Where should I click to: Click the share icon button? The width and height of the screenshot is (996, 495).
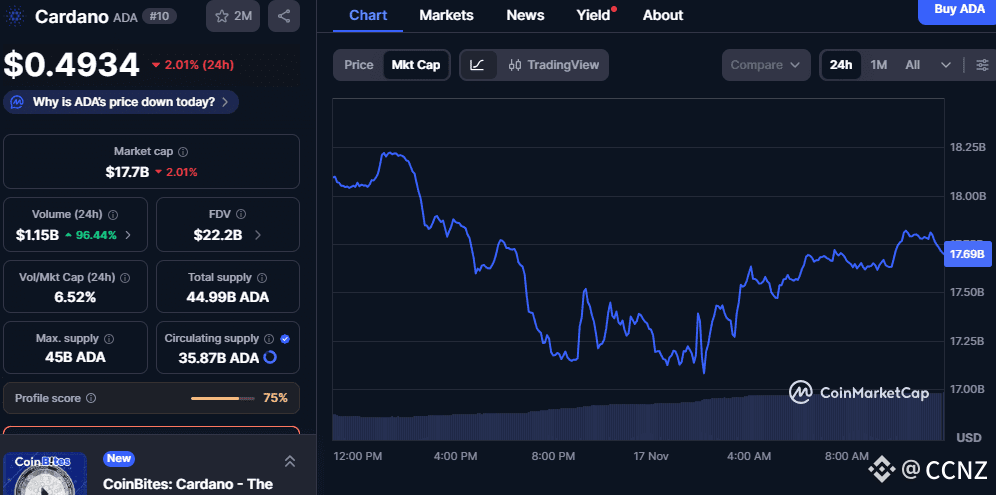coord(284,16)
